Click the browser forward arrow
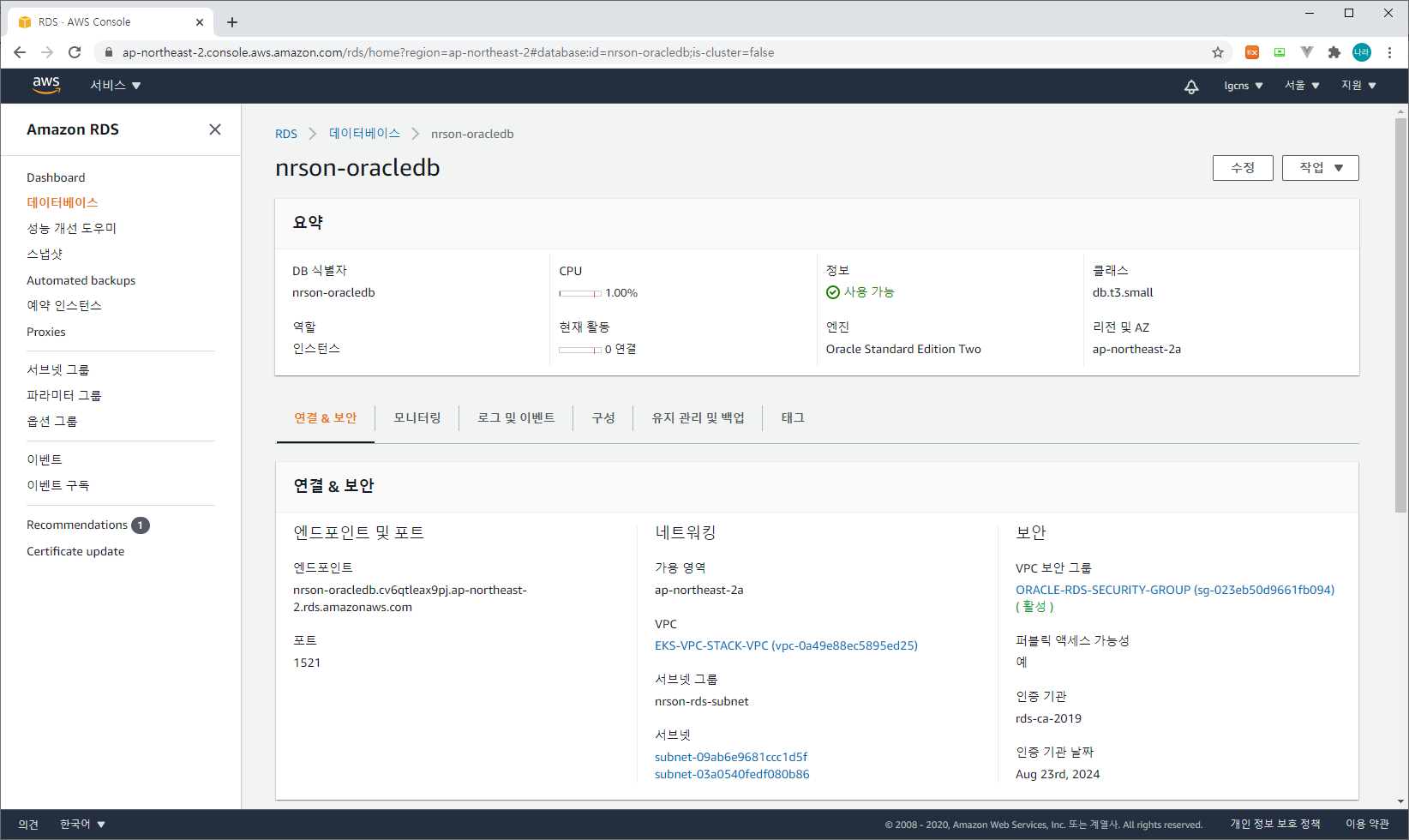 coord(47,52)
